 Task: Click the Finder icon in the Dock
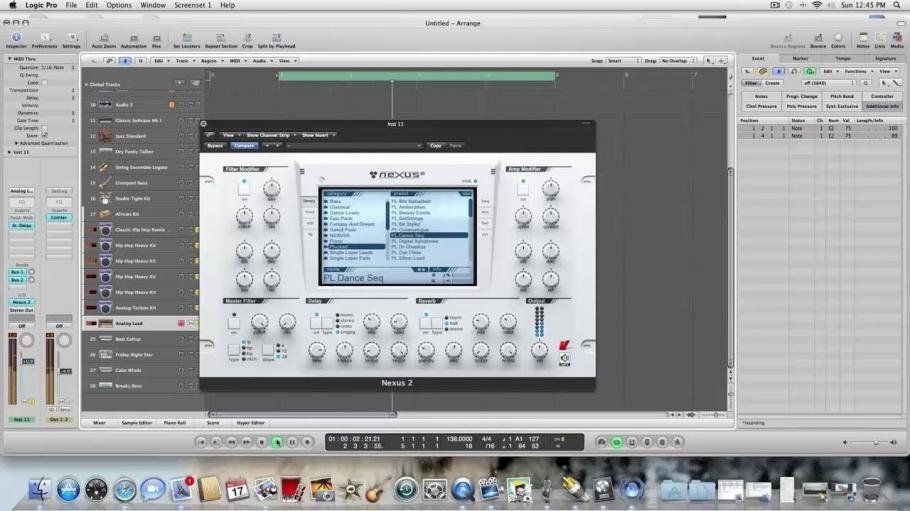(x=39, y=490)
